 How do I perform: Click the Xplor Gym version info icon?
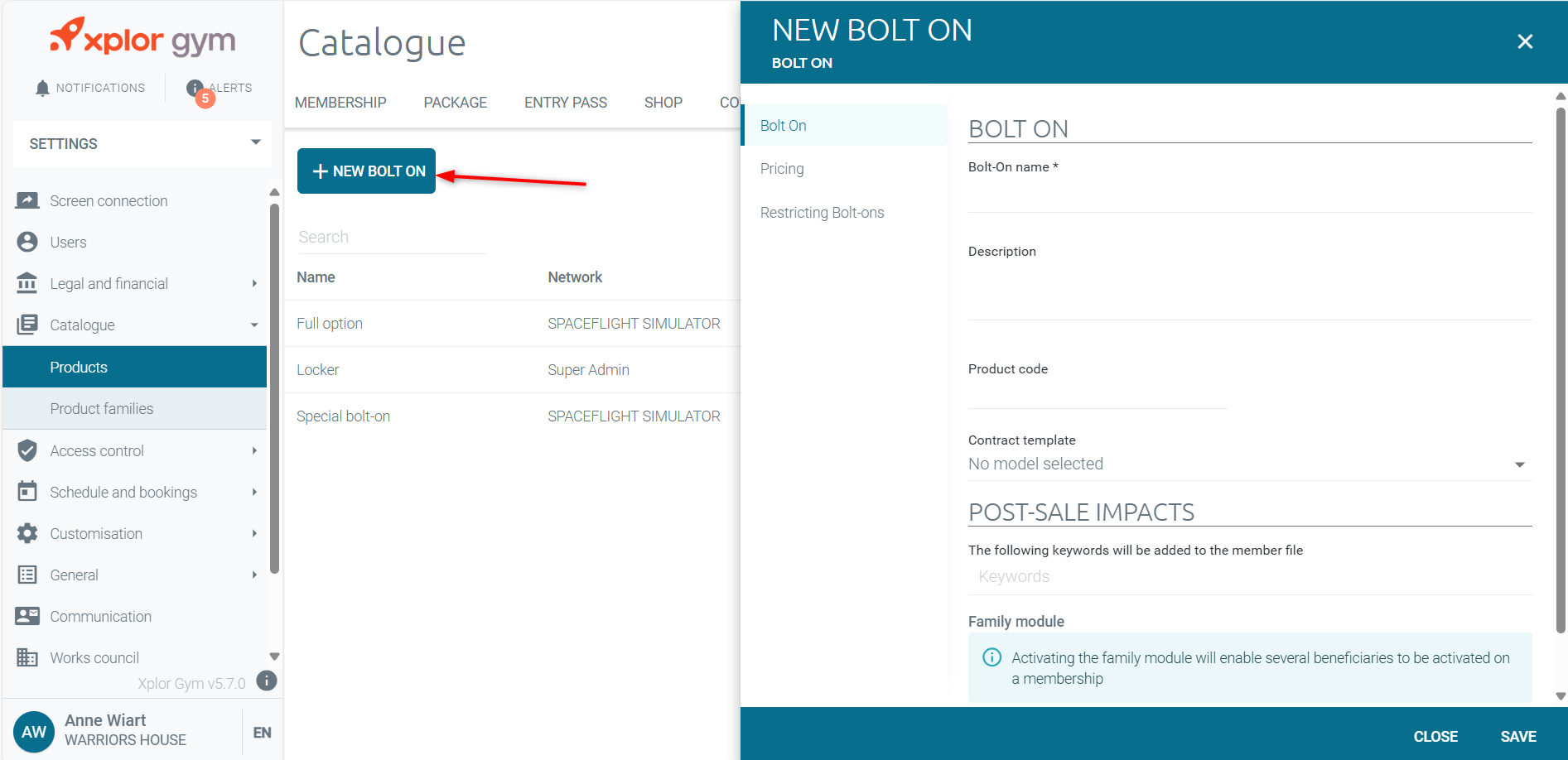pyautogui.click(x=267, y=681)
